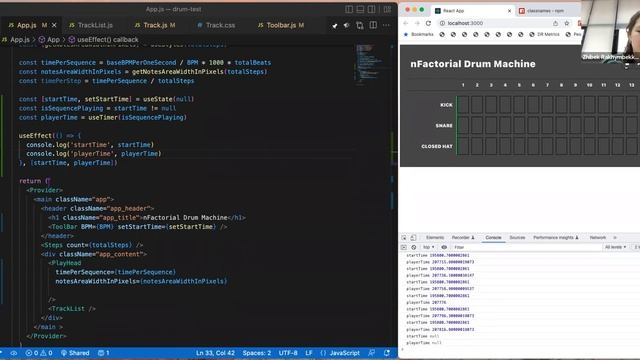Switch to the Track.js tab
The height and width of the screenshot is (360, 640).
(x=155, y=25)
